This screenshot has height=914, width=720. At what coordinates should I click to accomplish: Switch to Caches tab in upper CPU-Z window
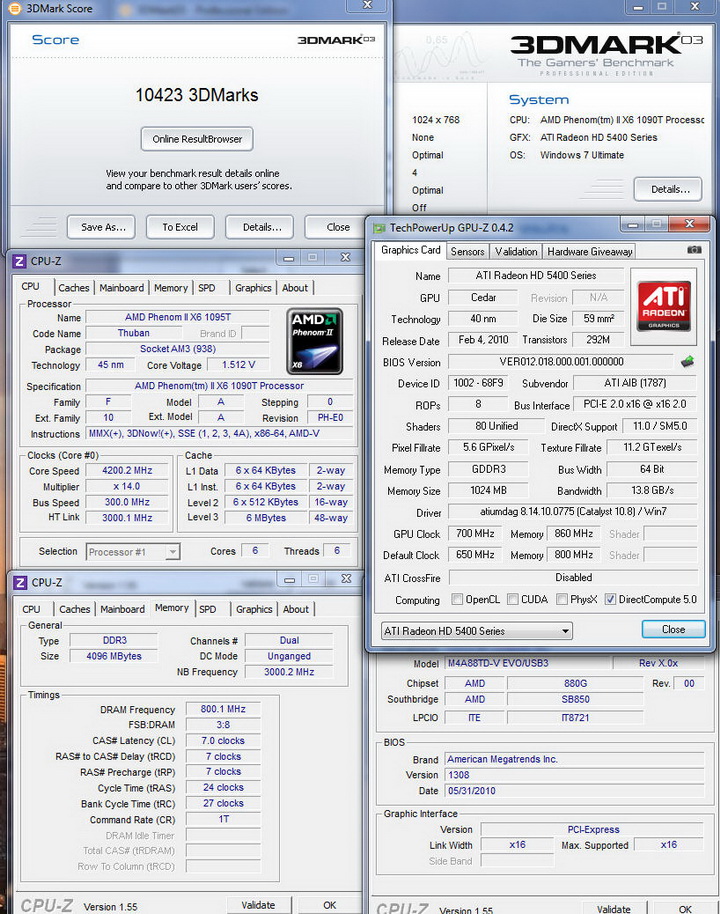point(73,288)
